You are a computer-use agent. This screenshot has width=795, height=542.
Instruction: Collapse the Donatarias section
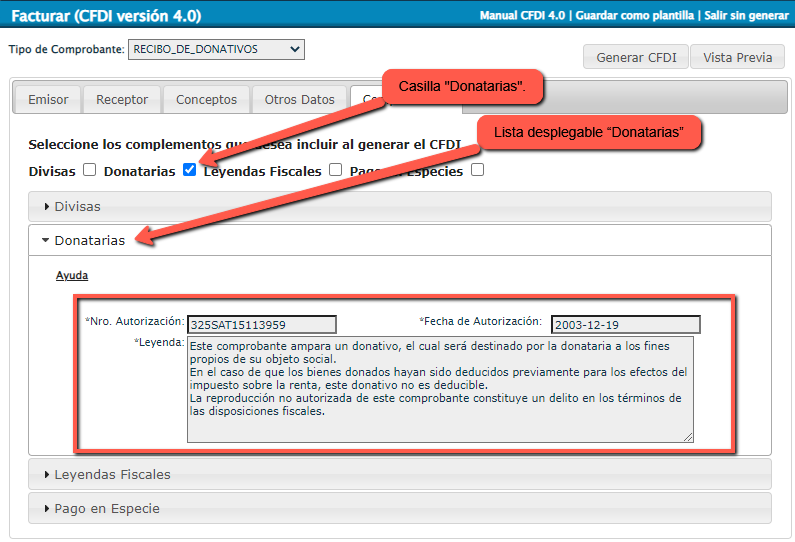[x=89, y=241]
